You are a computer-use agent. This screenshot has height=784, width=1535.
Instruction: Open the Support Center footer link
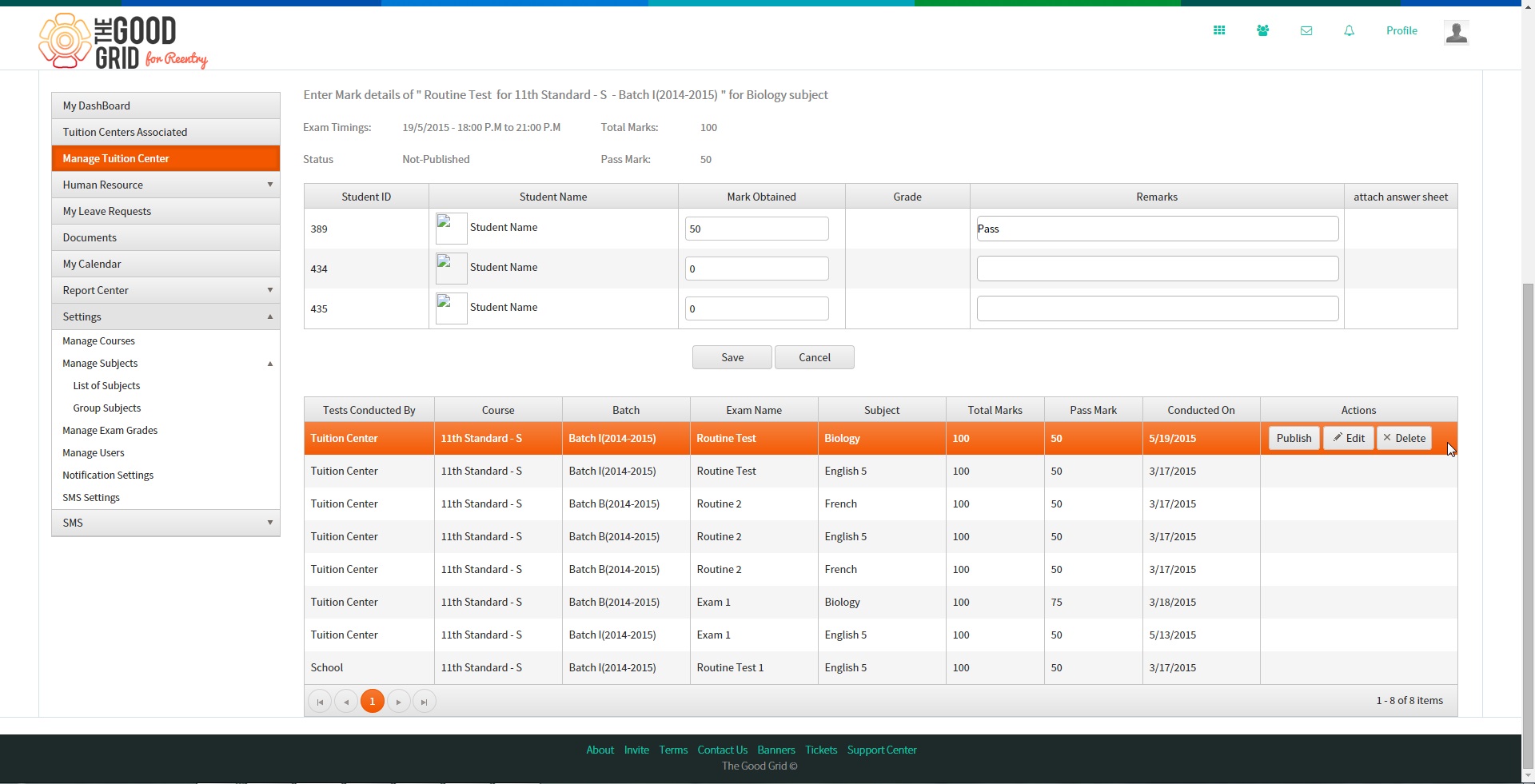882,750
